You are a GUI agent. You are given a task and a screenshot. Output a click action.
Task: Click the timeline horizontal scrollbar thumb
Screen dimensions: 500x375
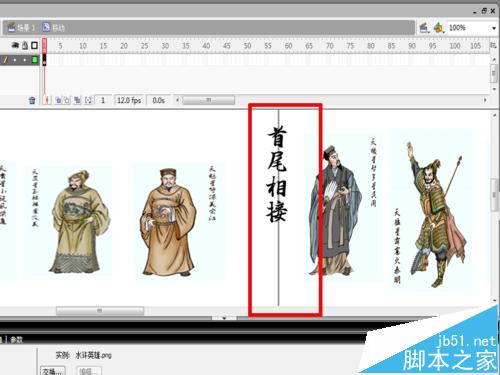click(x=209, y=100)
